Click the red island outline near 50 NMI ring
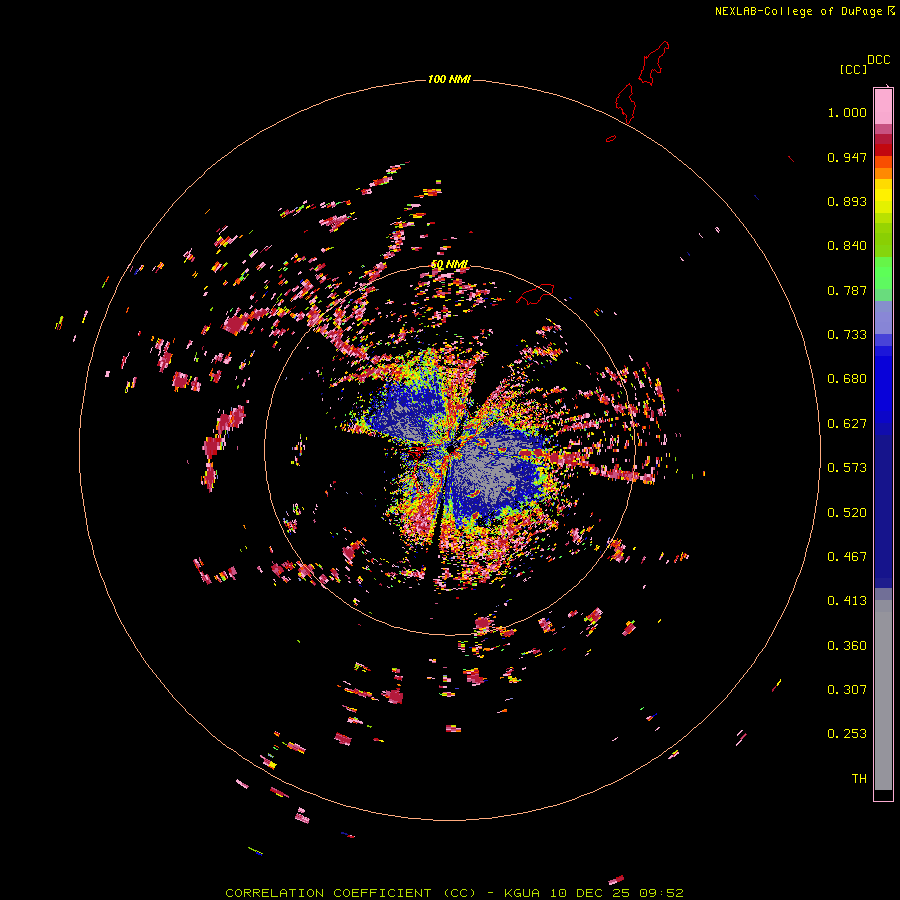This screenshot has height=900, width=900. pos(535,294)
